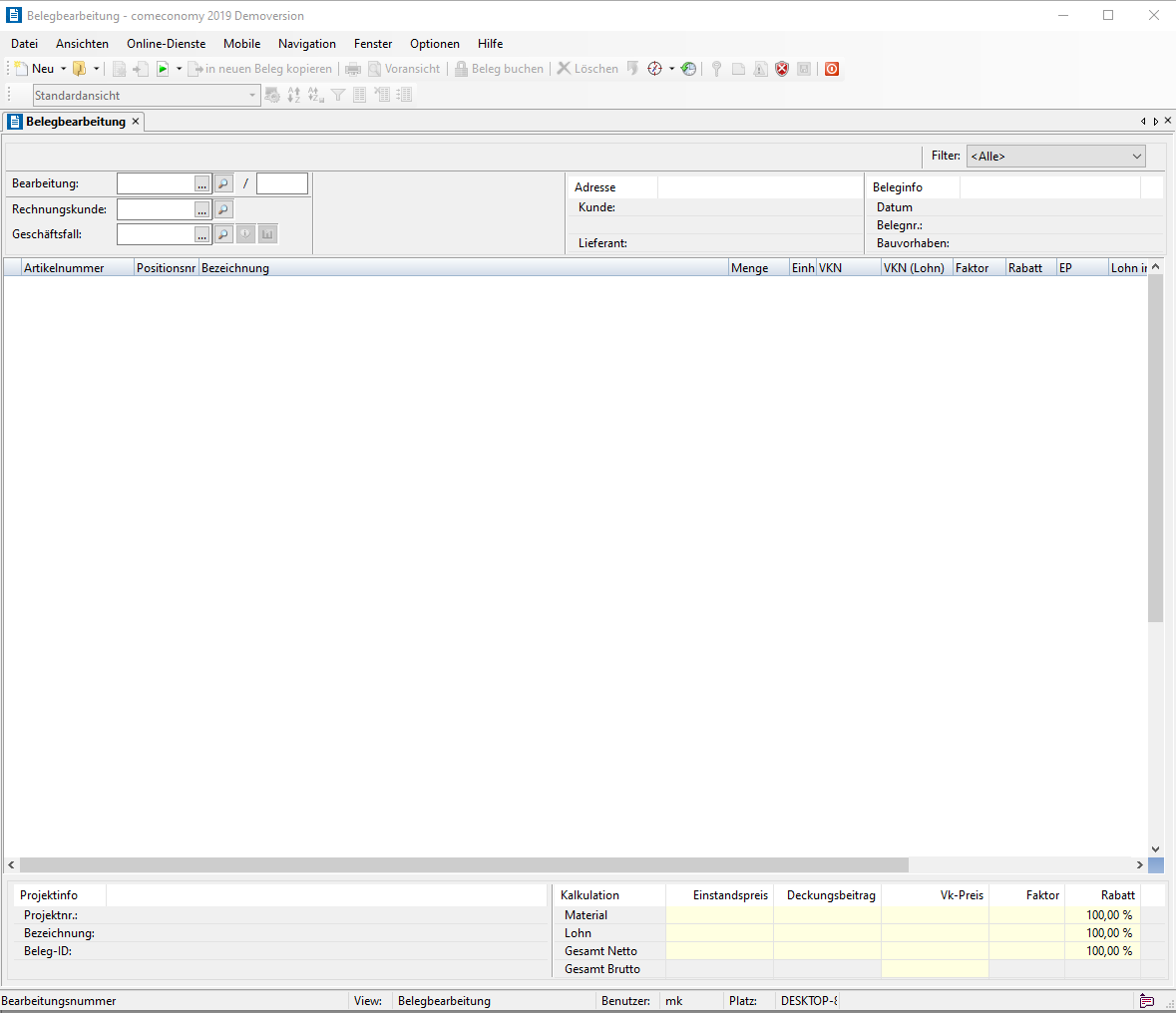Click the Neu (new document) icon

click(22, 69)
